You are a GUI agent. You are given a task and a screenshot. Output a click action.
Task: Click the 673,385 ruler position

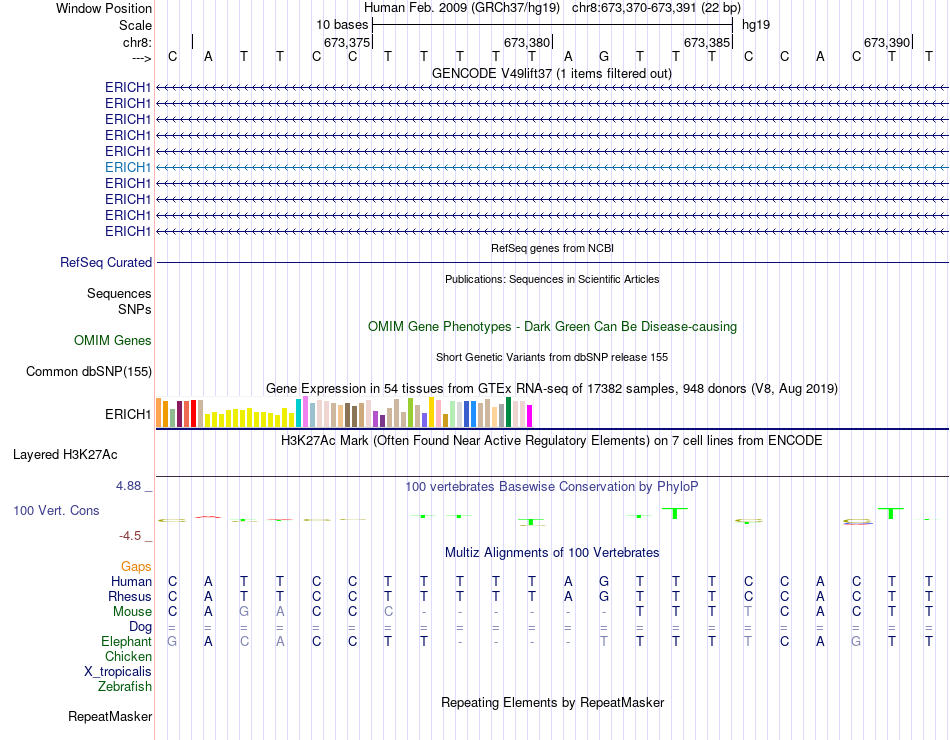tap(706, 42)
